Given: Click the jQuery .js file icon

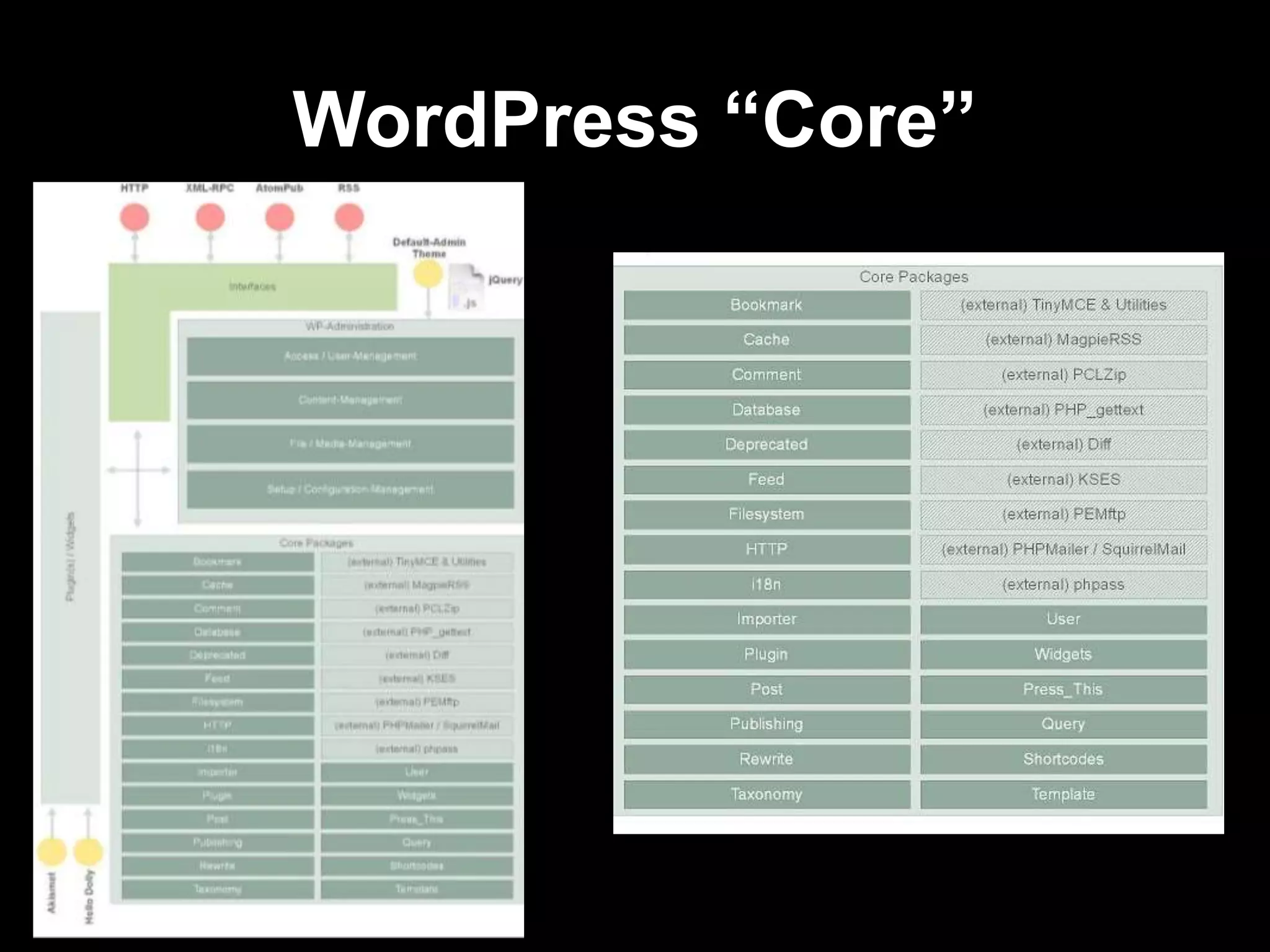Looking at the screenshot, I should click(466, 287).
